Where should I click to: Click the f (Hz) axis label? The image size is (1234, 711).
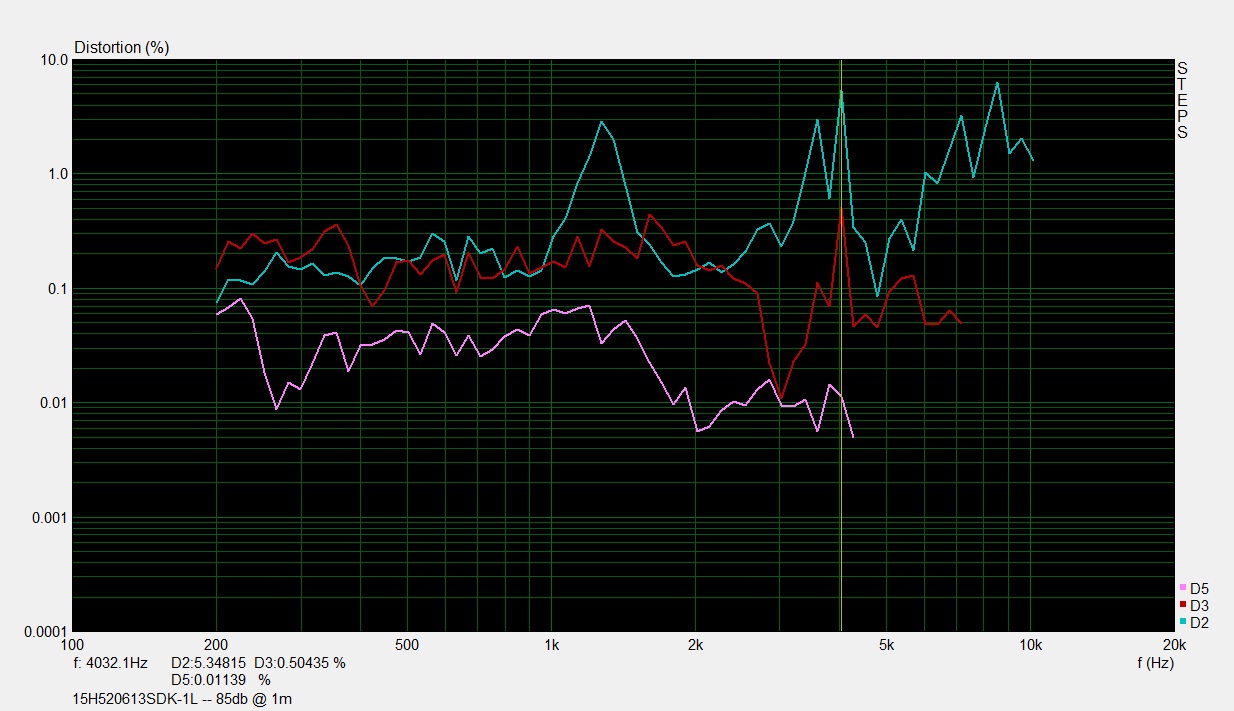[x=1155, y=662]
